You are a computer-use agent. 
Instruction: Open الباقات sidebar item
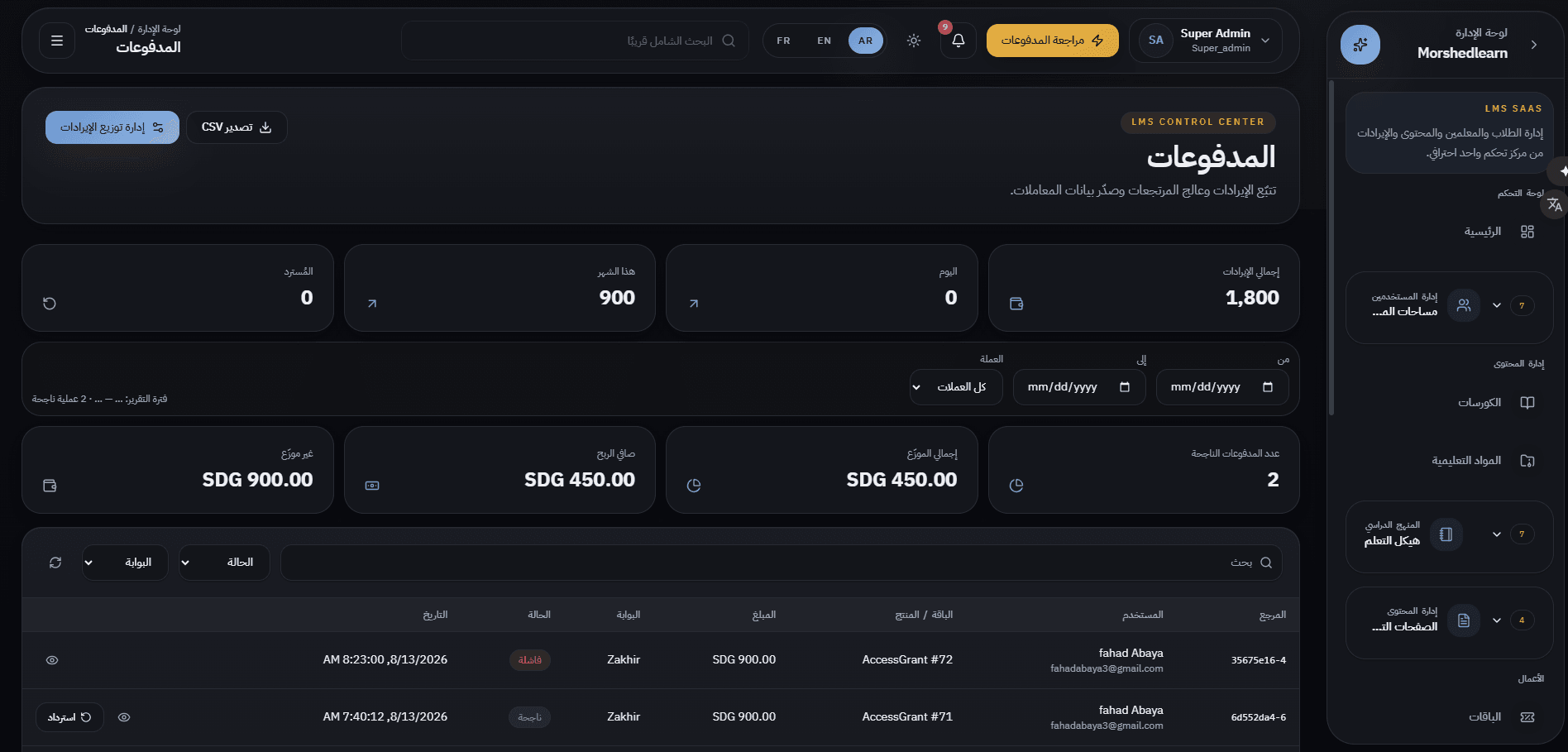1484,717
